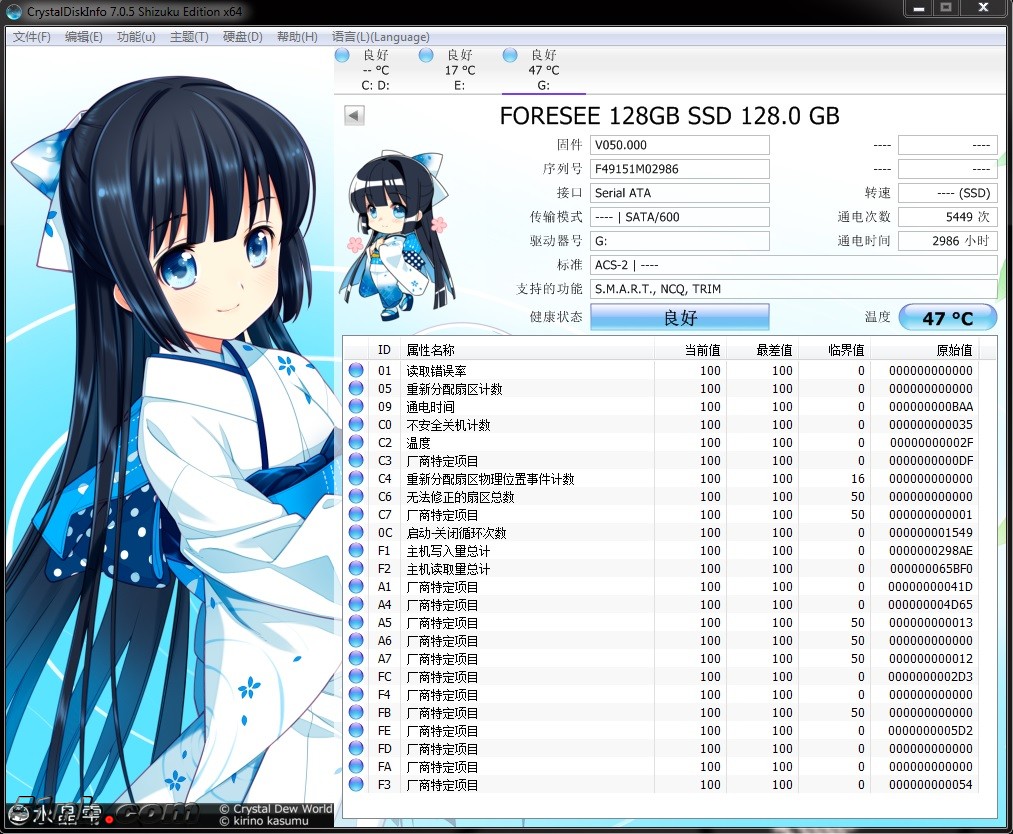Image resolution: width=1013 pixels, height=834 pixels.
Task: Click status orb for attribute C4 row
Action: coord(356,478)
